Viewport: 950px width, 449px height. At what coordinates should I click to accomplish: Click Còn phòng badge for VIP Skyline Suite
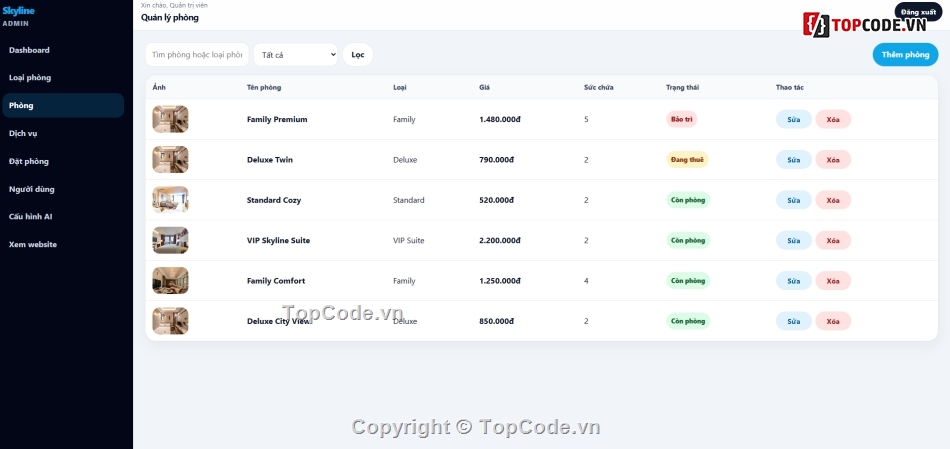688,241
